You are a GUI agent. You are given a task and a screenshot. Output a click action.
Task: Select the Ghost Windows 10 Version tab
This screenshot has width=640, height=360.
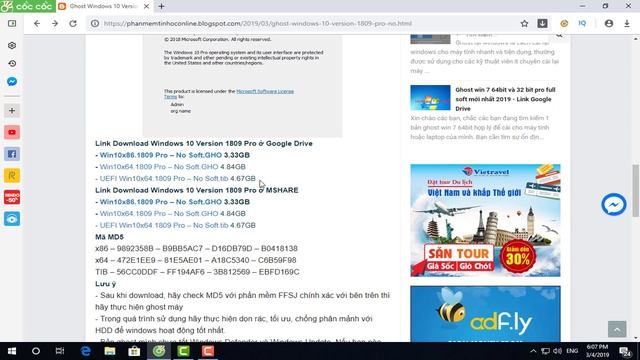point(104,6)
